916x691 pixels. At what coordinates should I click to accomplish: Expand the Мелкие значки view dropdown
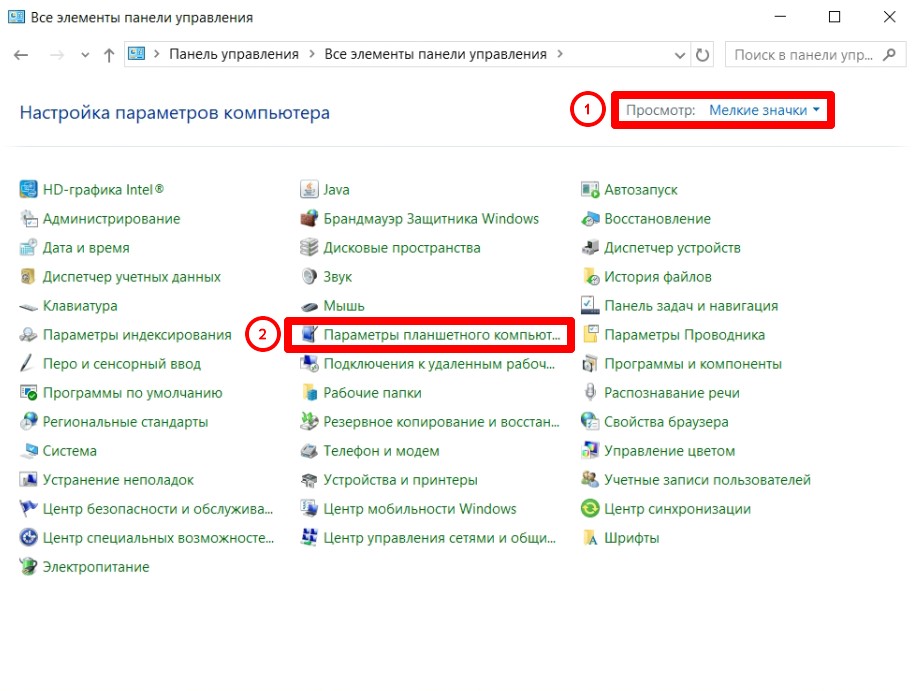pos(764,110)
